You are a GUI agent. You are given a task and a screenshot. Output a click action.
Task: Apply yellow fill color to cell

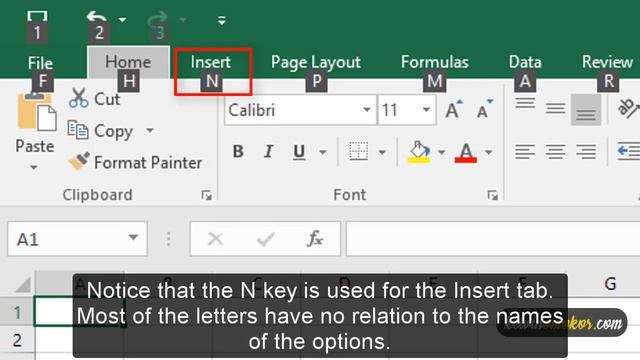coord(419,152)
